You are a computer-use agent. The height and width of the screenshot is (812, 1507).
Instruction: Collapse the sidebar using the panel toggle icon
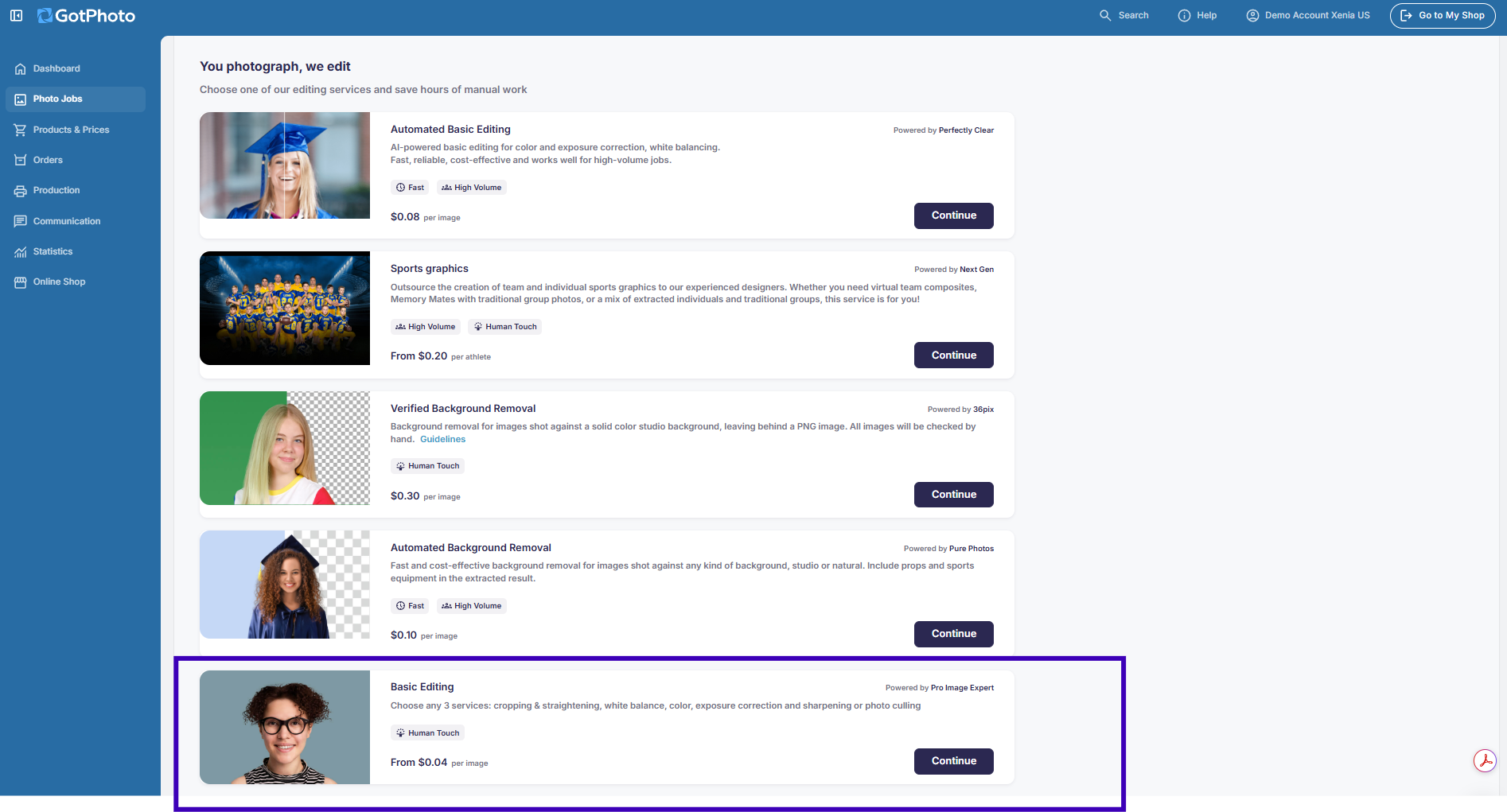coord(16,15)
